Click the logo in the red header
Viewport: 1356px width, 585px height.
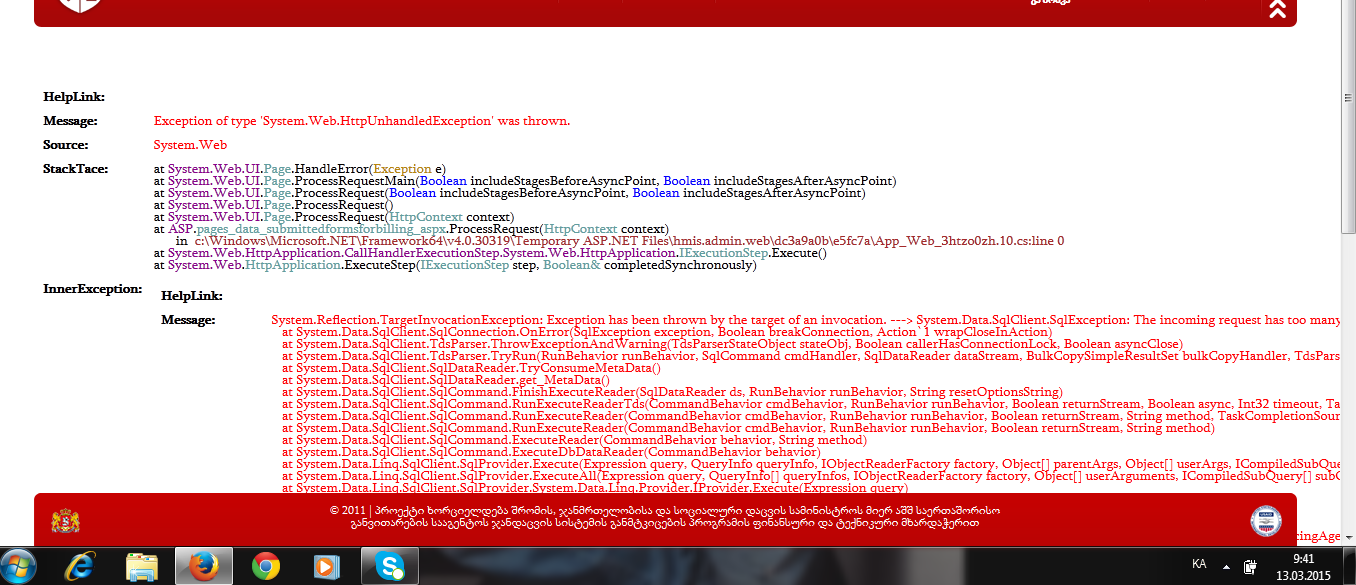point(78,5)
